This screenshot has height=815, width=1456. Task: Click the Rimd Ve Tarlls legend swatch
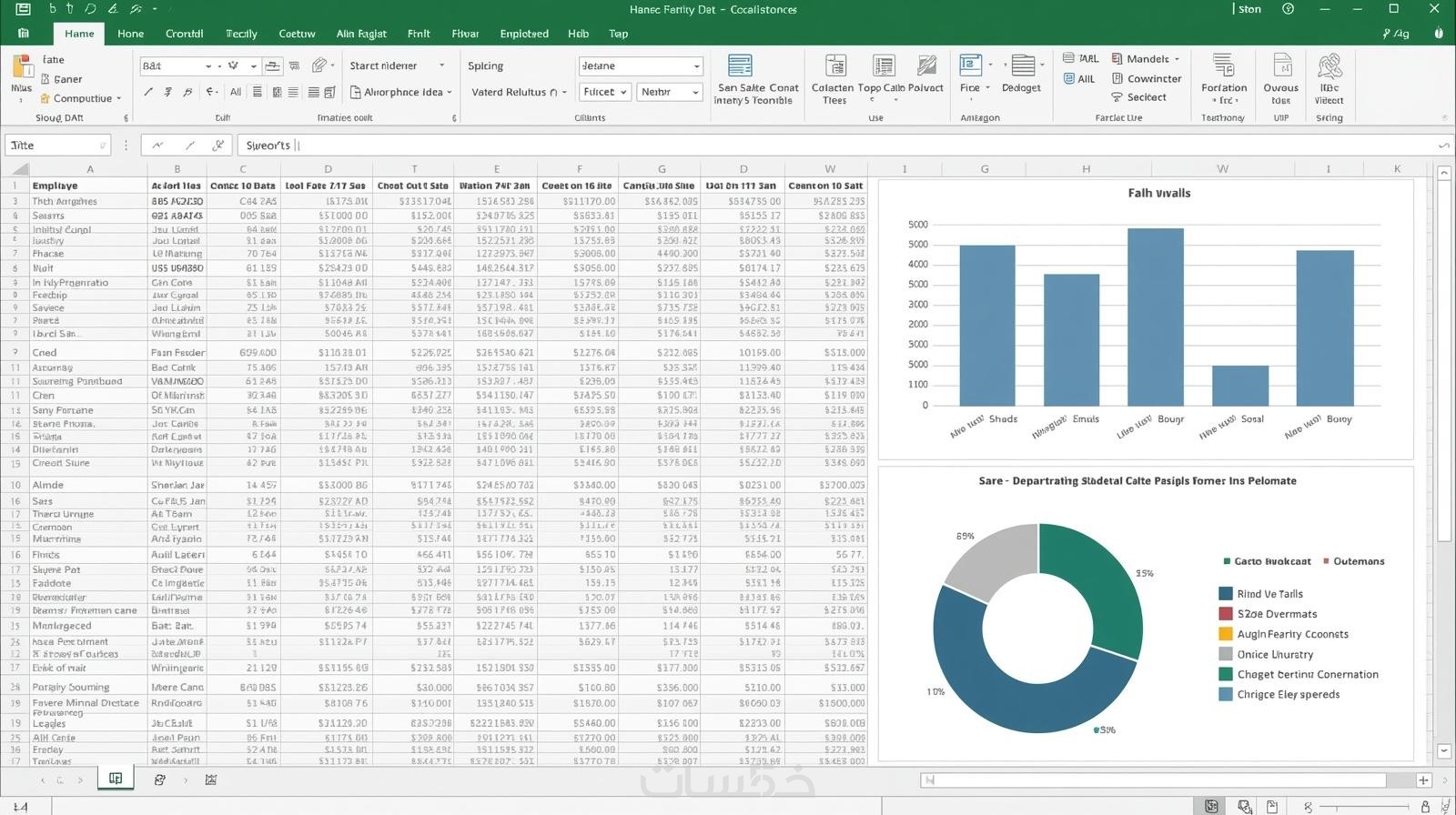click(1226, 594)
